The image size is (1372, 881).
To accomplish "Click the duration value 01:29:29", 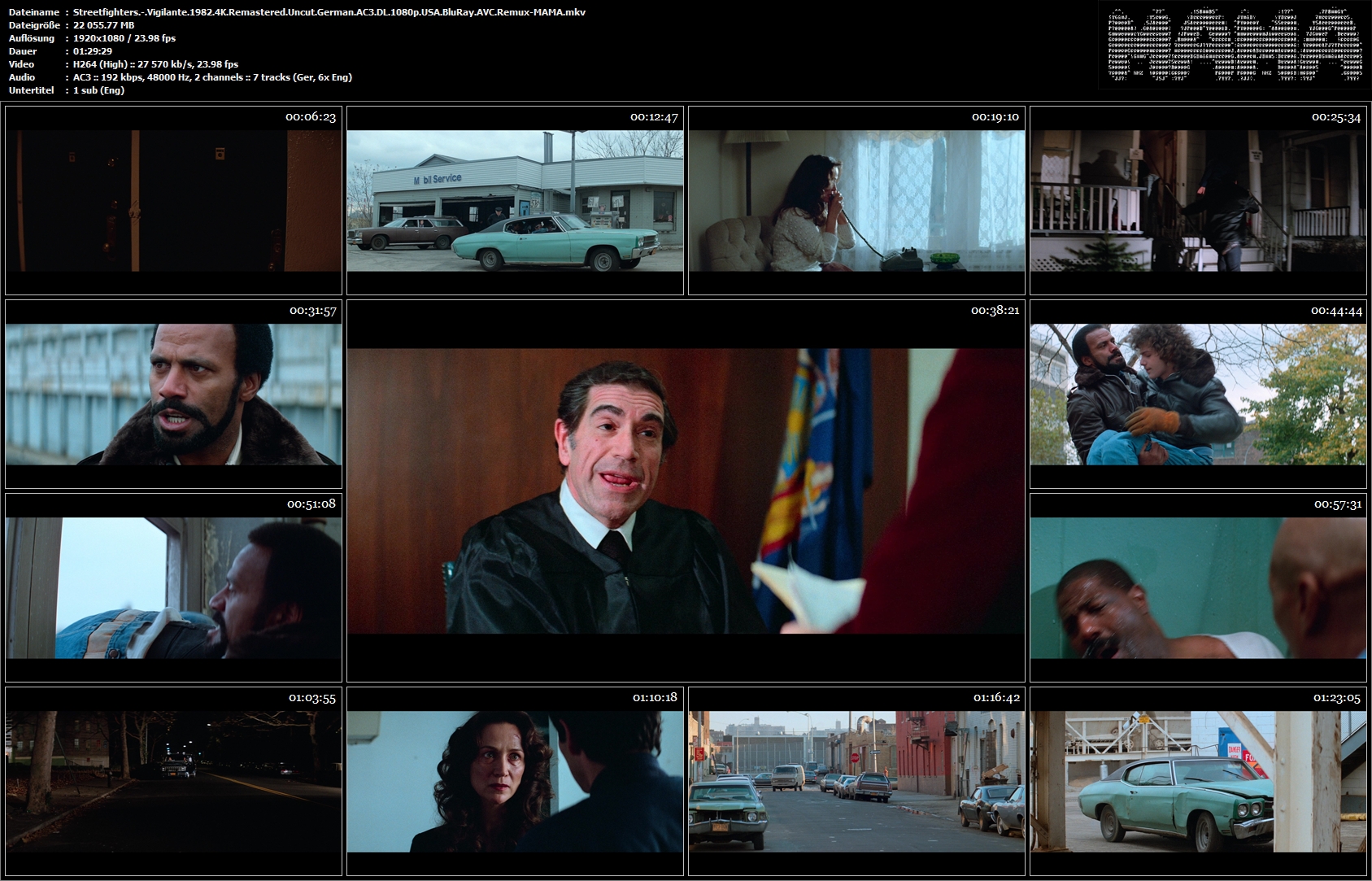I will pyautogui.click(x=92, y=51).
